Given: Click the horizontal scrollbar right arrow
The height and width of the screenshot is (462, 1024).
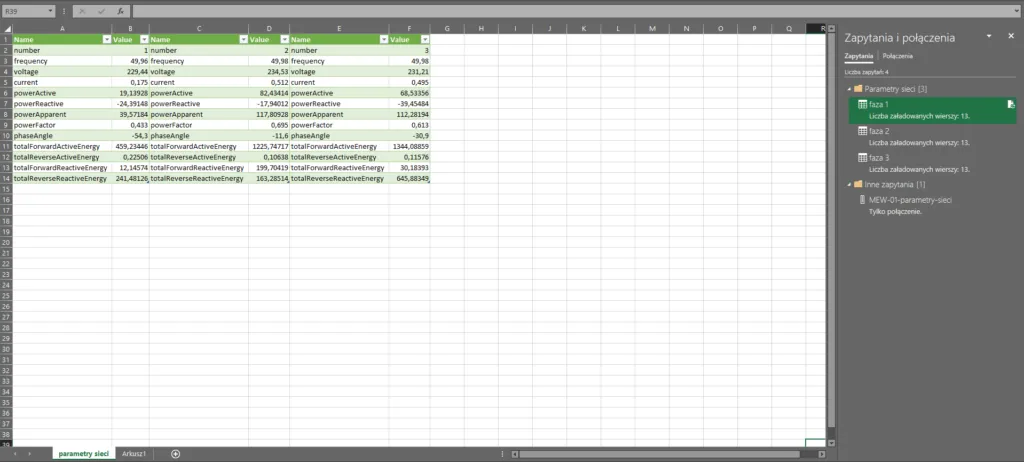Looking at the screenshot, I should pos(822,454).
